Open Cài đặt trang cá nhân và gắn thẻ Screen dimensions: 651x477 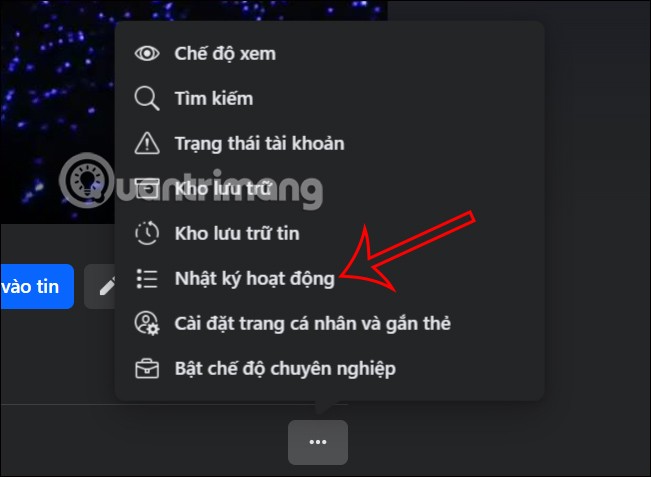click(329, 323)
